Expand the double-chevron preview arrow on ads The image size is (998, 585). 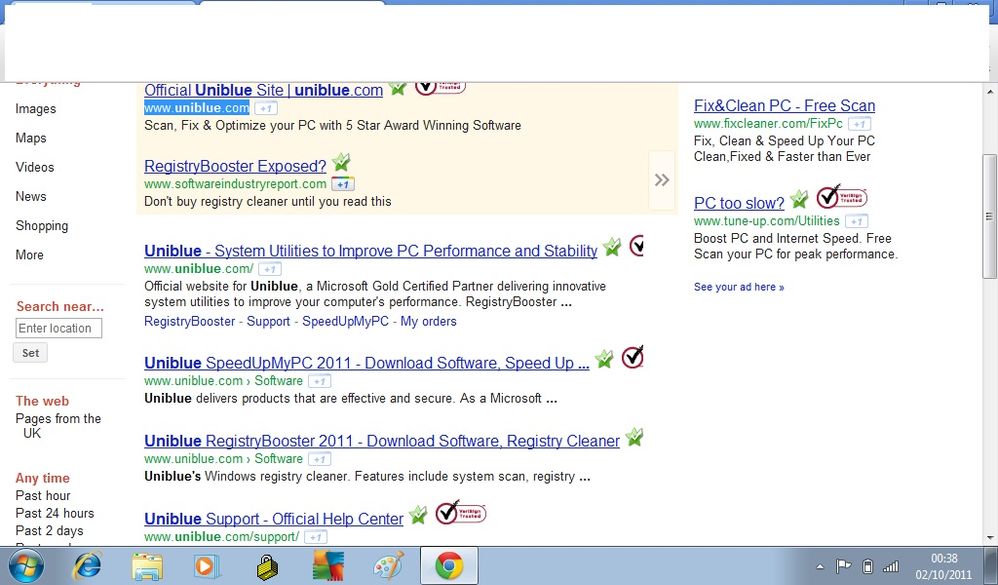tap(662, 180)
